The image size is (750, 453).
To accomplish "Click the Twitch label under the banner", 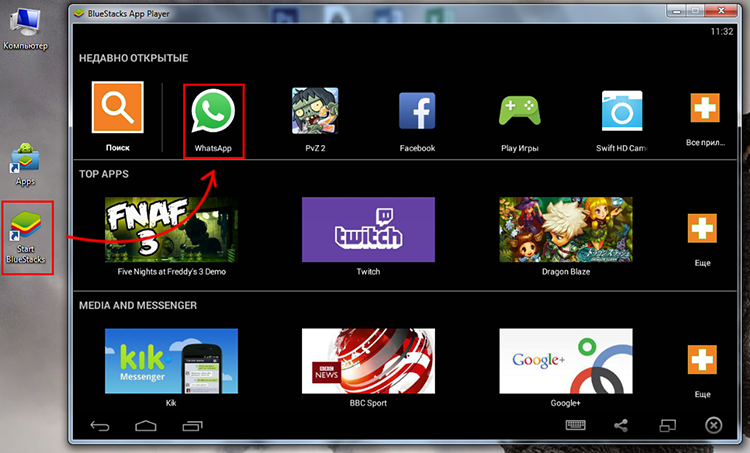I will (x=368, y=272).
